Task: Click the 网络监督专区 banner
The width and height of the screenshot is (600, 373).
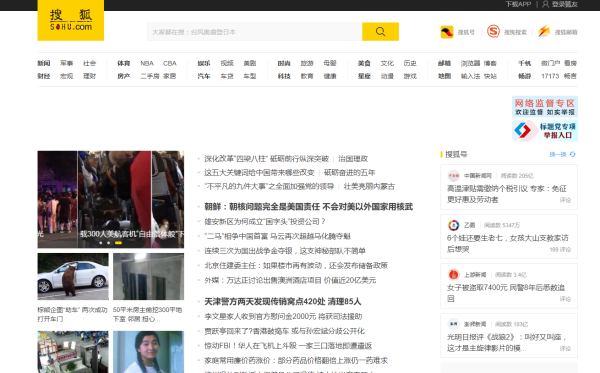Action: [545, 107]
